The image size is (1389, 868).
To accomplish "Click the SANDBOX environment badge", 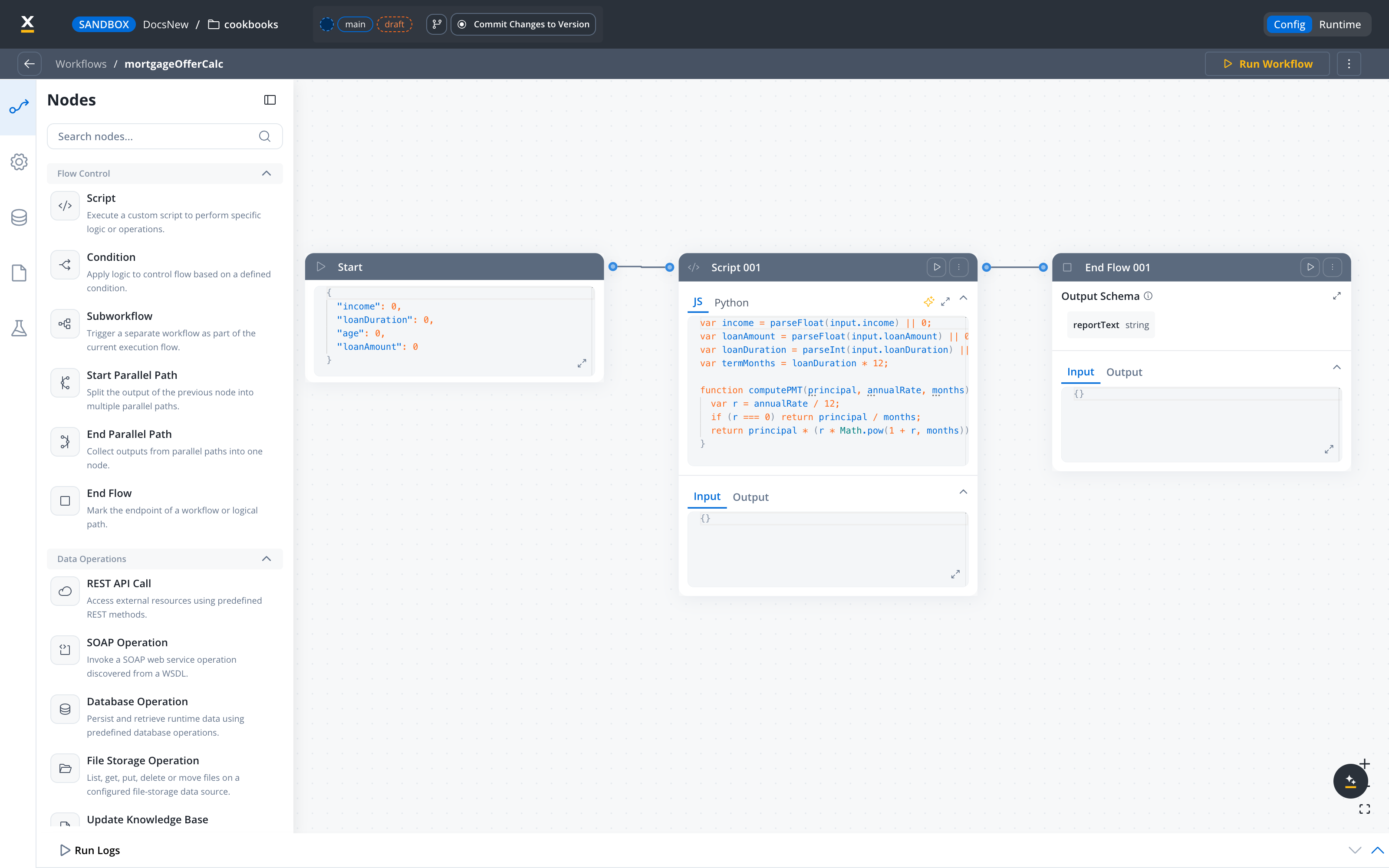I will point(103,24).
